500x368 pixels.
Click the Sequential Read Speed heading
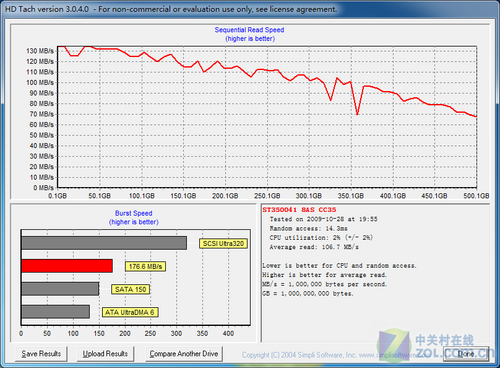(x=249, y=30)
